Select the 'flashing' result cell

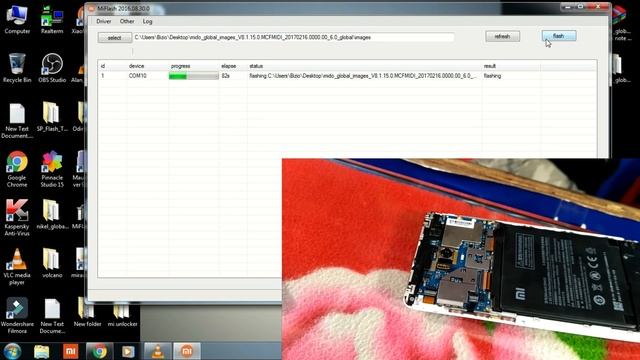pyautogui.click(x=492, y=76)
